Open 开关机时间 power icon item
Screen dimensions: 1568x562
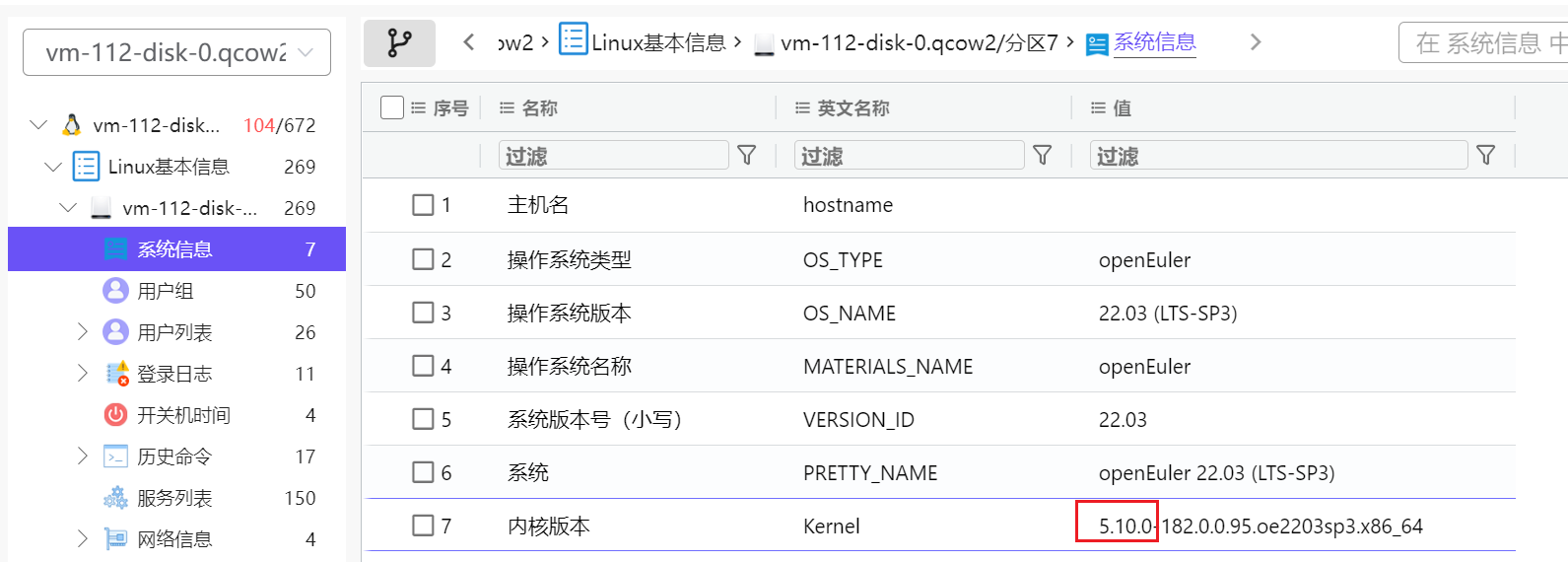(116, 415)
